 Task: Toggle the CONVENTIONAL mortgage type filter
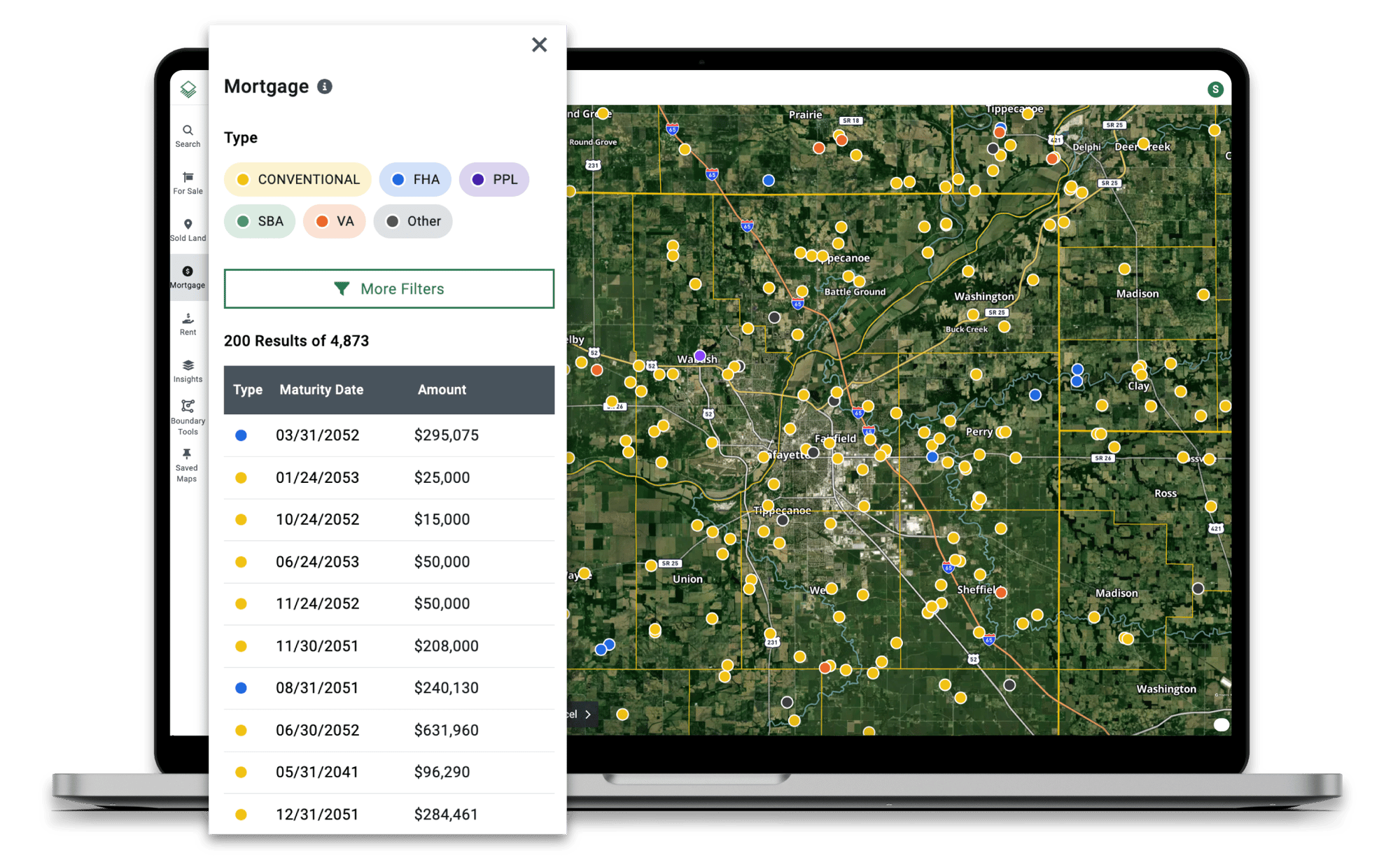pos(298,179)
